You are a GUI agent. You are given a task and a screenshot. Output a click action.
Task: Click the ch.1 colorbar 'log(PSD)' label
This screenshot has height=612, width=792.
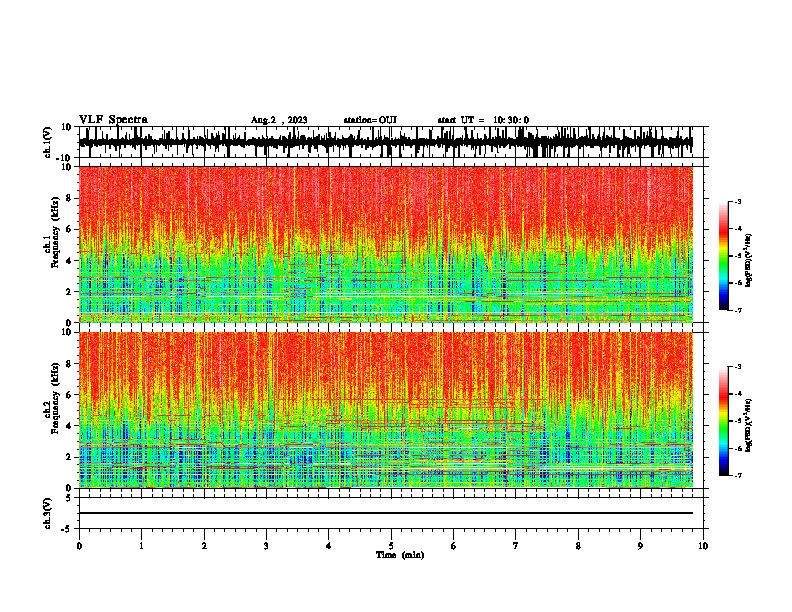point(749,260)
